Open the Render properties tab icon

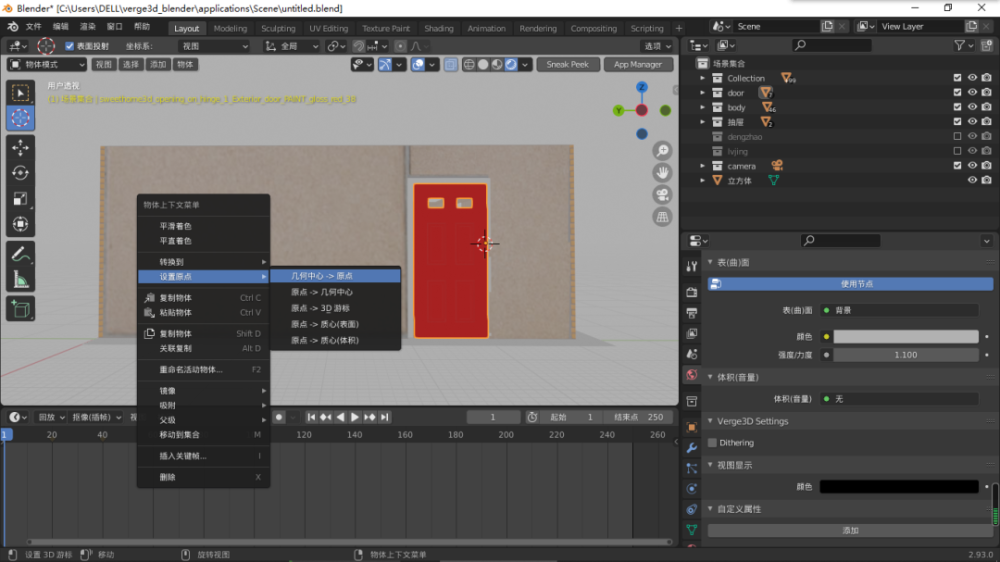click(692, 292)
